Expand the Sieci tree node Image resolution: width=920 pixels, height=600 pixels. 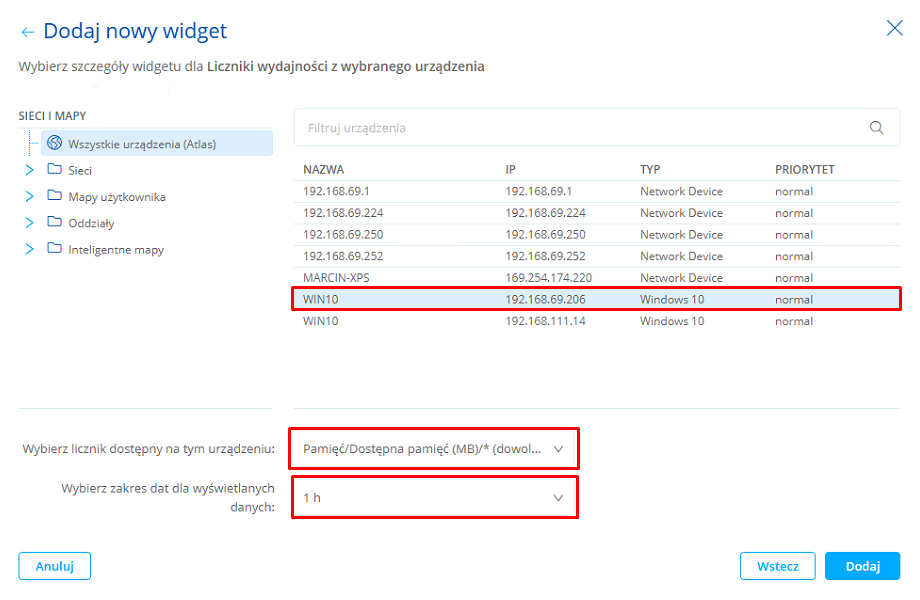[x=29, y=170]
